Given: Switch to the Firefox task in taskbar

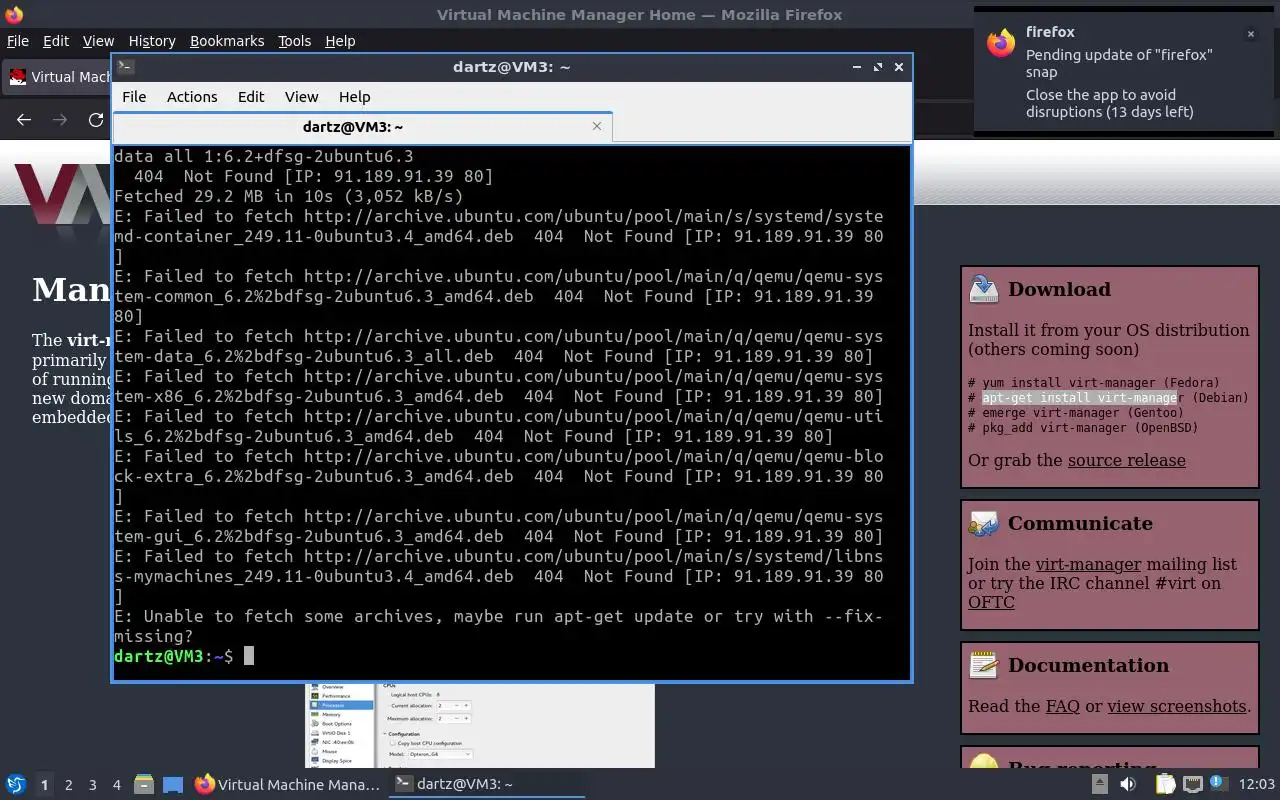Looking at the screenshot, I should pyautogui.click(x=288, y=785).
